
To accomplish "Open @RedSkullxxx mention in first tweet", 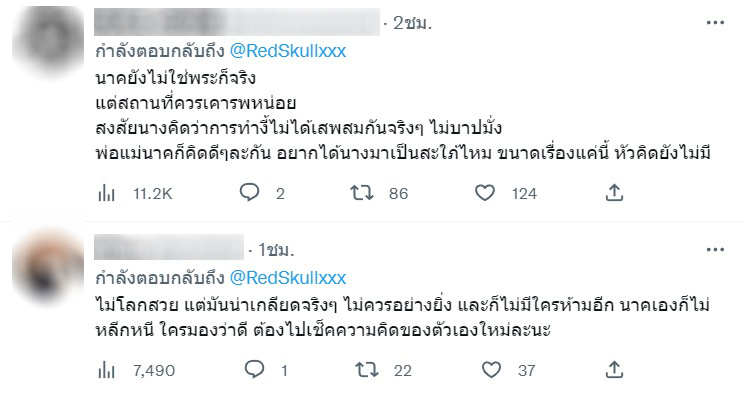I will [288, 51].
